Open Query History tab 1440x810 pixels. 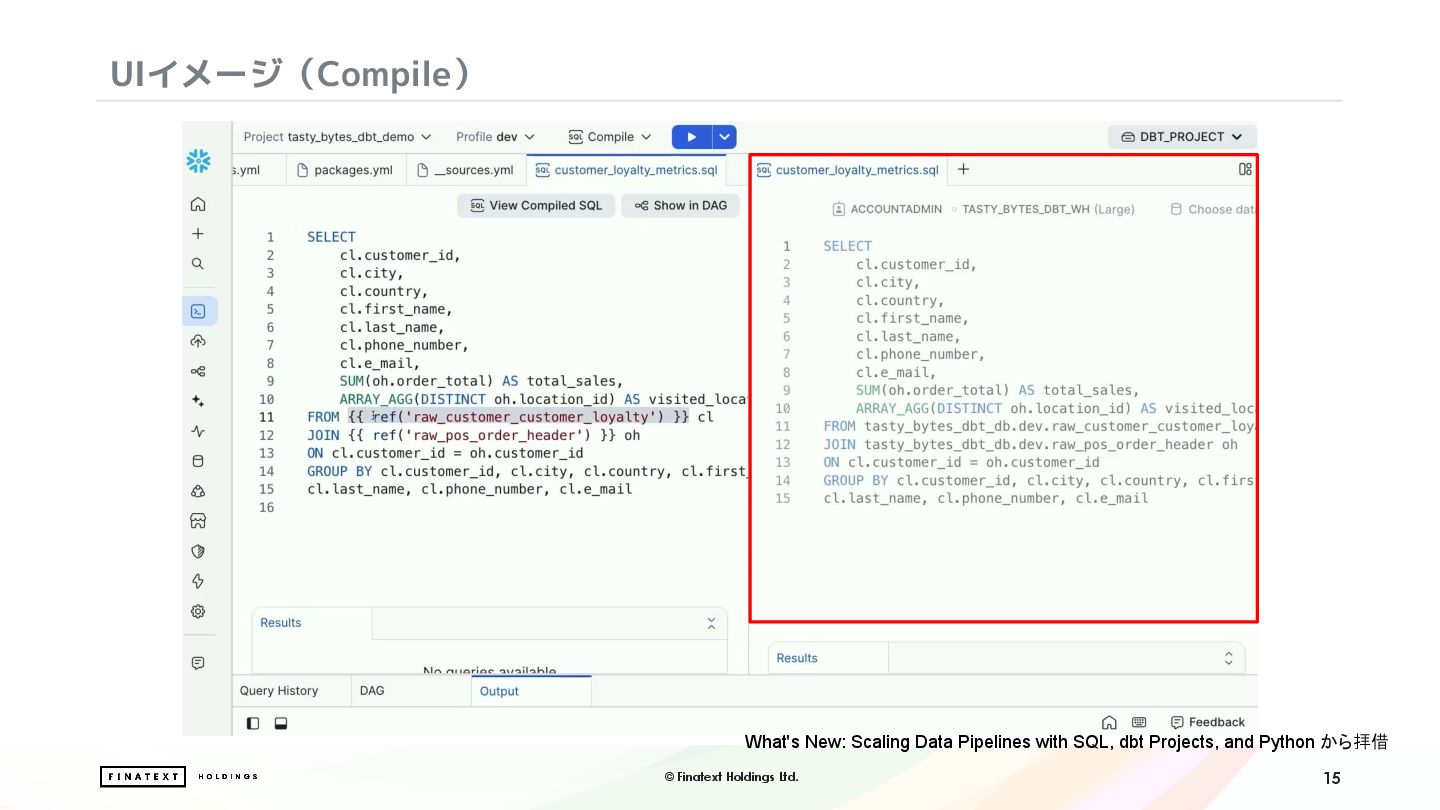279,691
